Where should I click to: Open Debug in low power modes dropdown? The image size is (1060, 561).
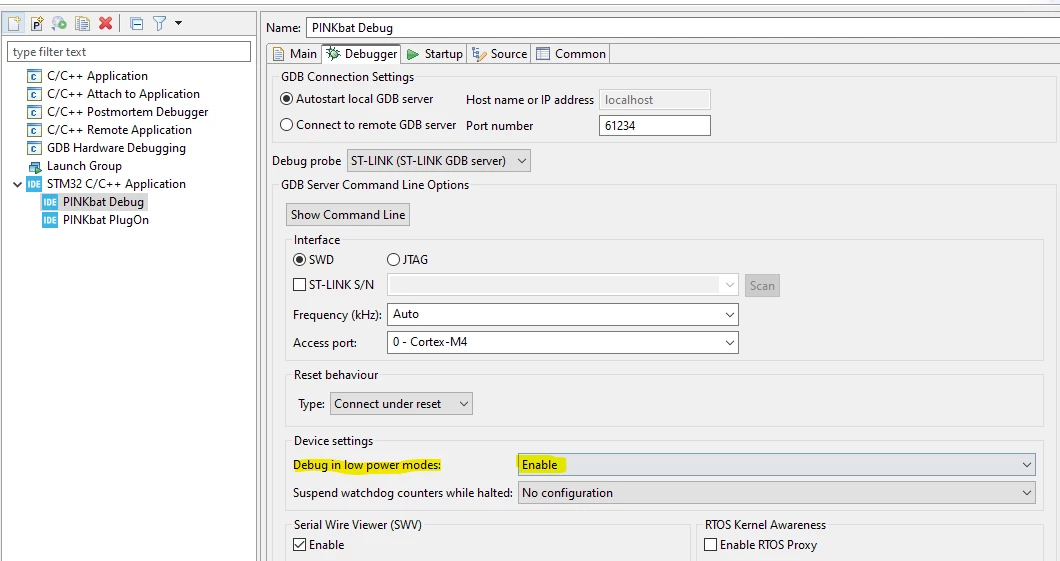pyautogui.click(x=776, y=465)
